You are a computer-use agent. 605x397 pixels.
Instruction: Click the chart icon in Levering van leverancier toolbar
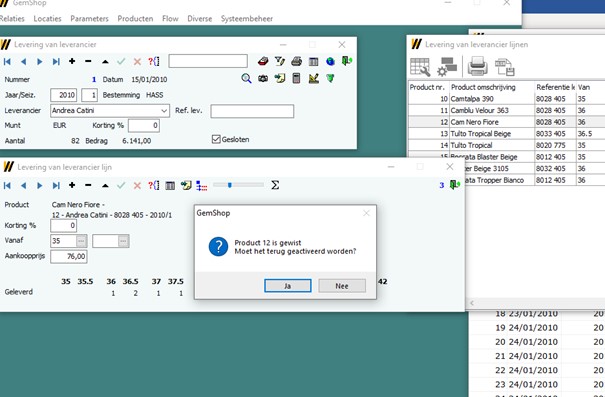click(314, 78)
